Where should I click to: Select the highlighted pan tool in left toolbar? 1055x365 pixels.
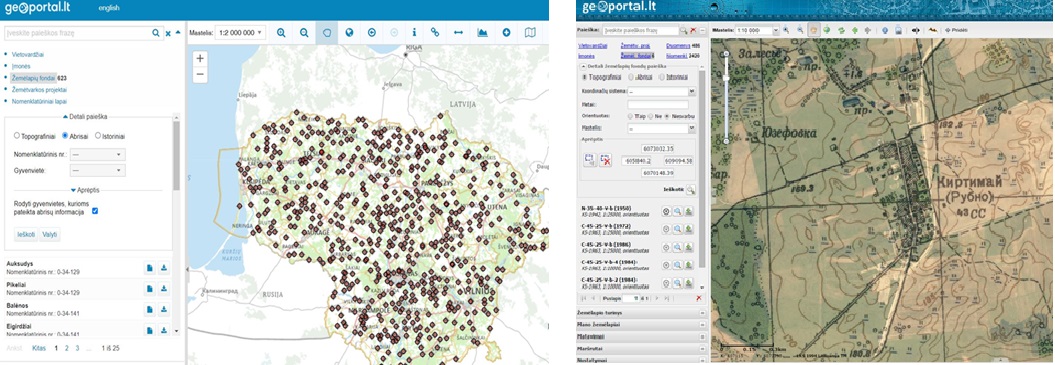[x=327, y=32]
